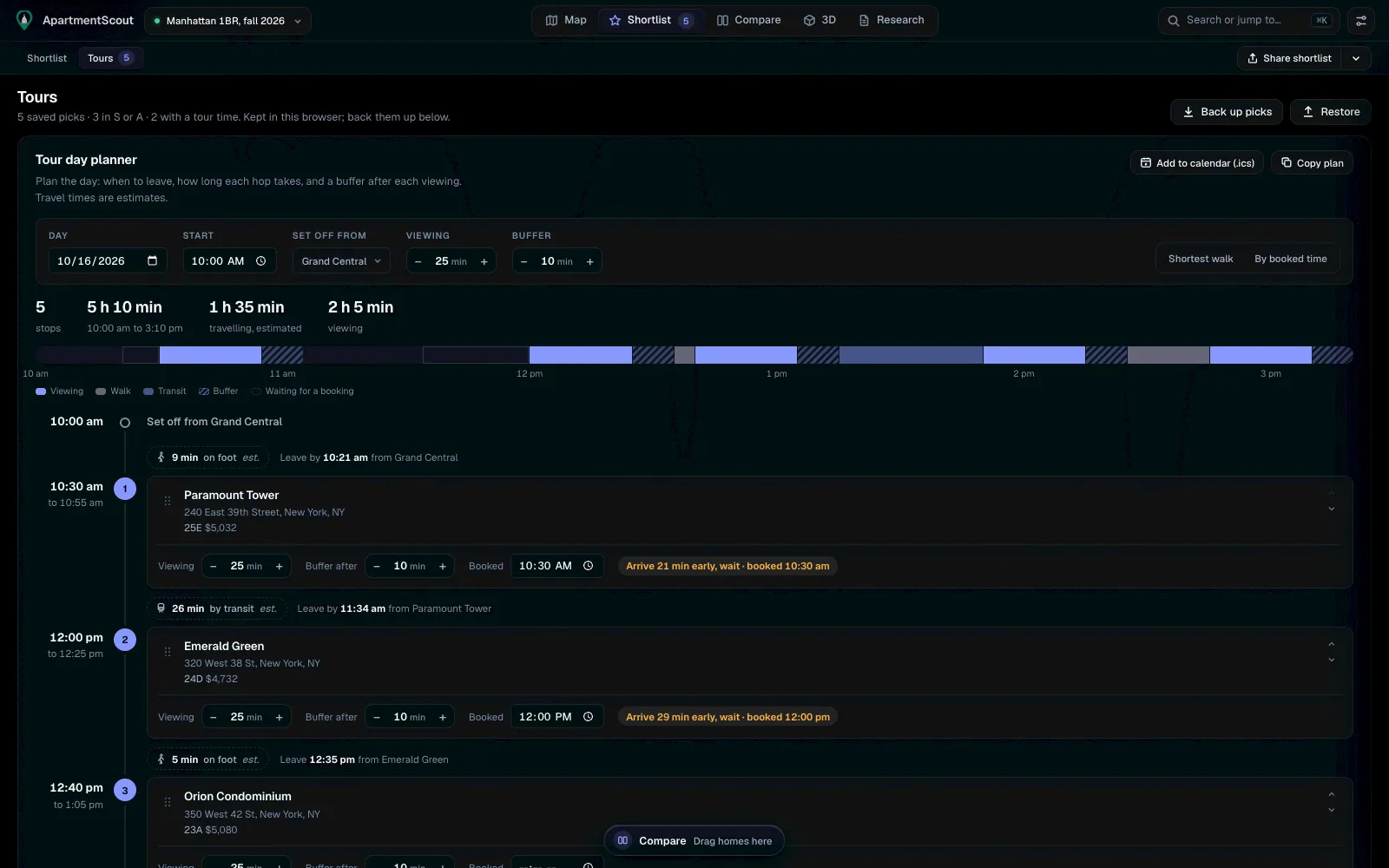Grab the Paramount Tower drag handle

[168, 501]
